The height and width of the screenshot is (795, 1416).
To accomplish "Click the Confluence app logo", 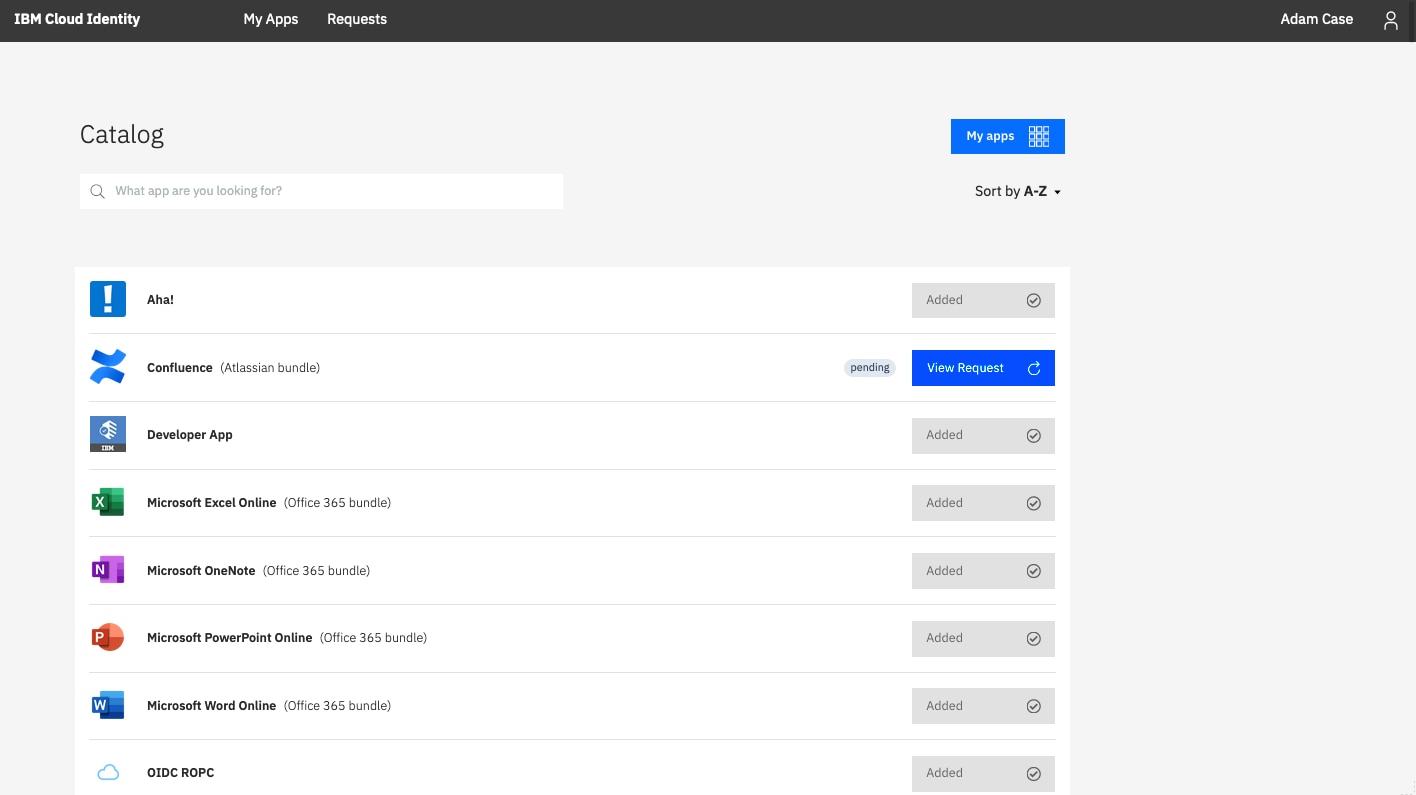I will pos(108,367).
